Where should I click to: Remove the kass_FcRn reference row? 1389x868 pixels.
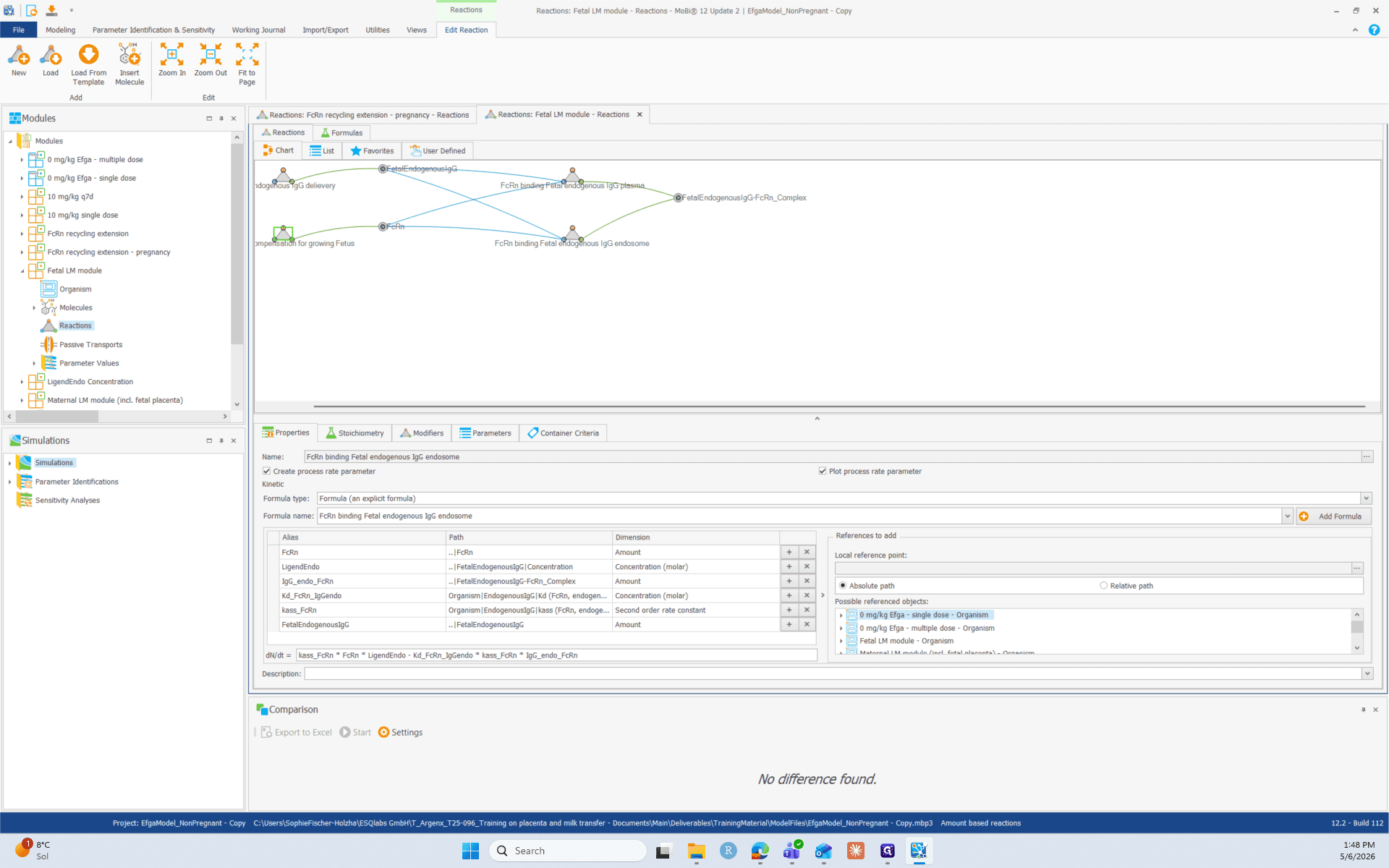tap(807, 610)
